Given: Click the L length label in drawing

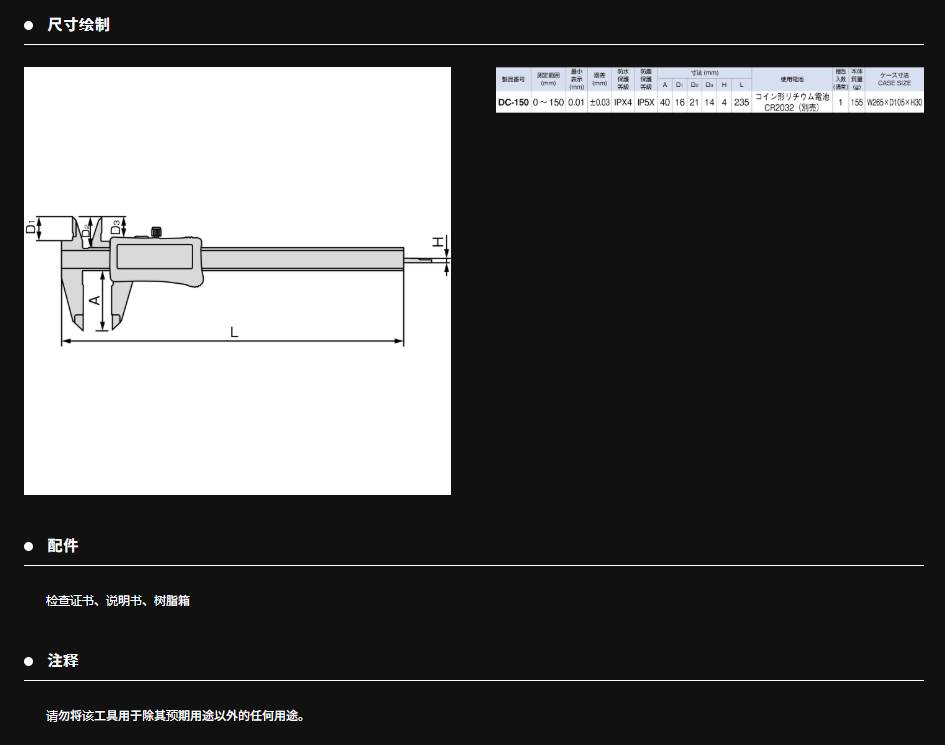Looking at the screenshot, I should (x=234, y=332).
